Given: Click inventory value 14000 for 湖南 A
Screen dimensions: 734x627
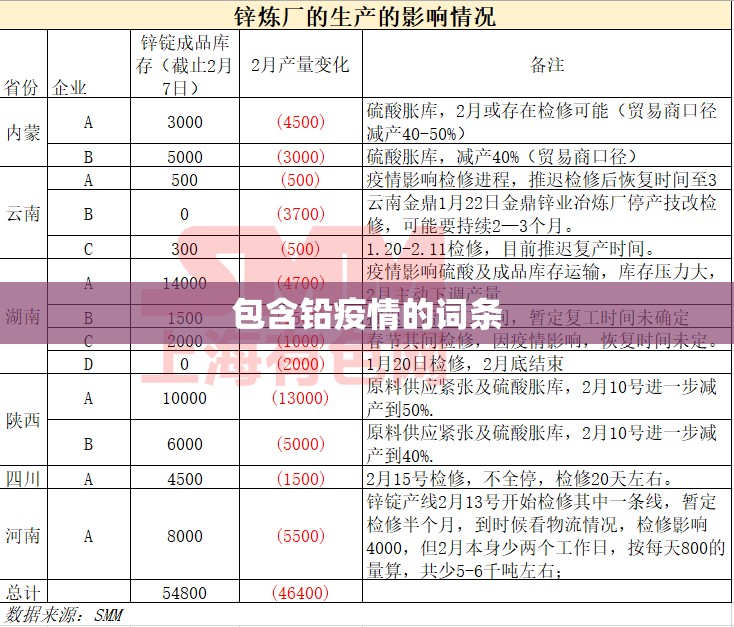Looking at the screenshot, I should 184,283.
